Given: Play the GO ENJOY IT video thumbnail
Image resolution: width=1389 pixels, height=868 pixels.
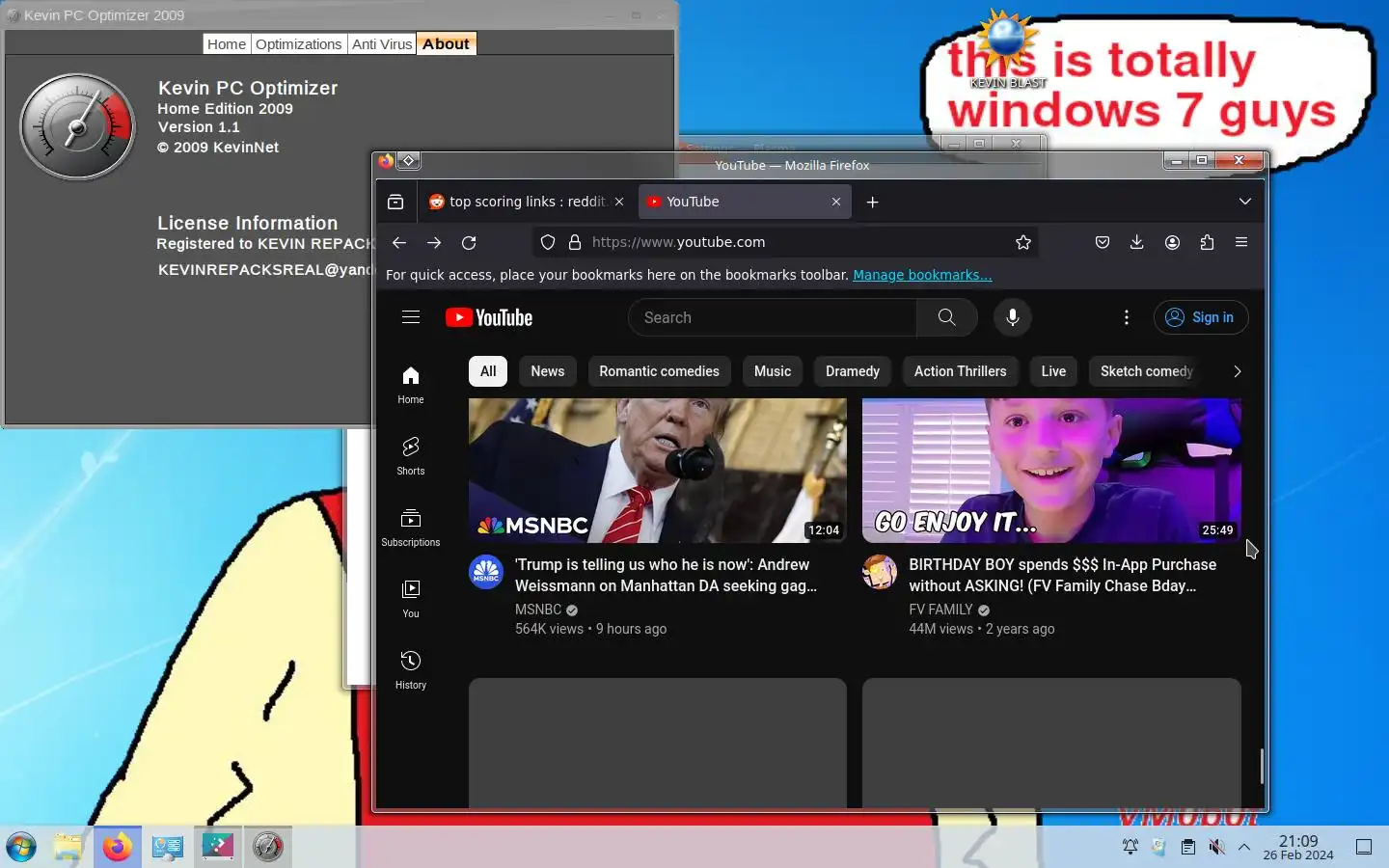Looking at the screenshot, I should click(1051, 471).
